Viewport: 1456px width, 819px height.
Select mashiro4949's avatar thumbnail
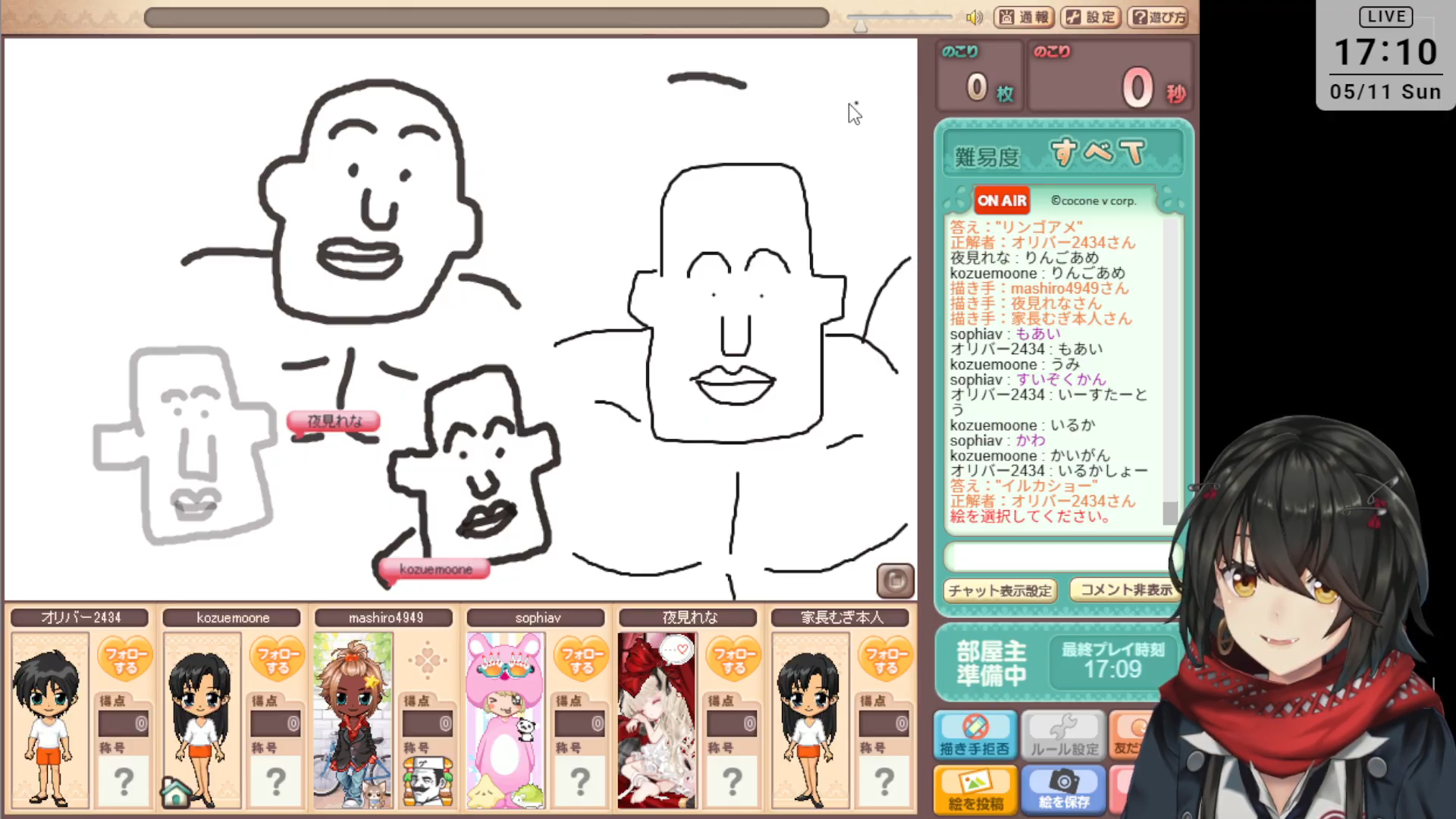click(353, 720)
